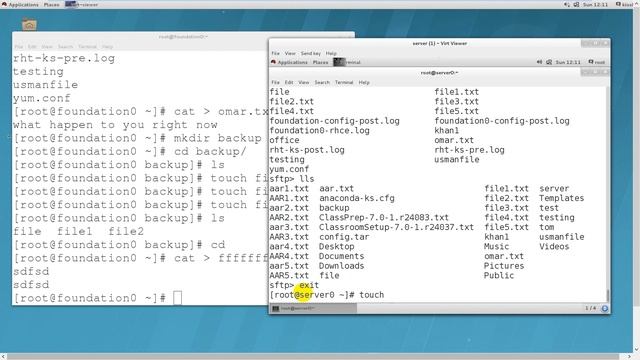Click 'rht-ks-post.log' in server0 terminal

click(x=307, y=150)
